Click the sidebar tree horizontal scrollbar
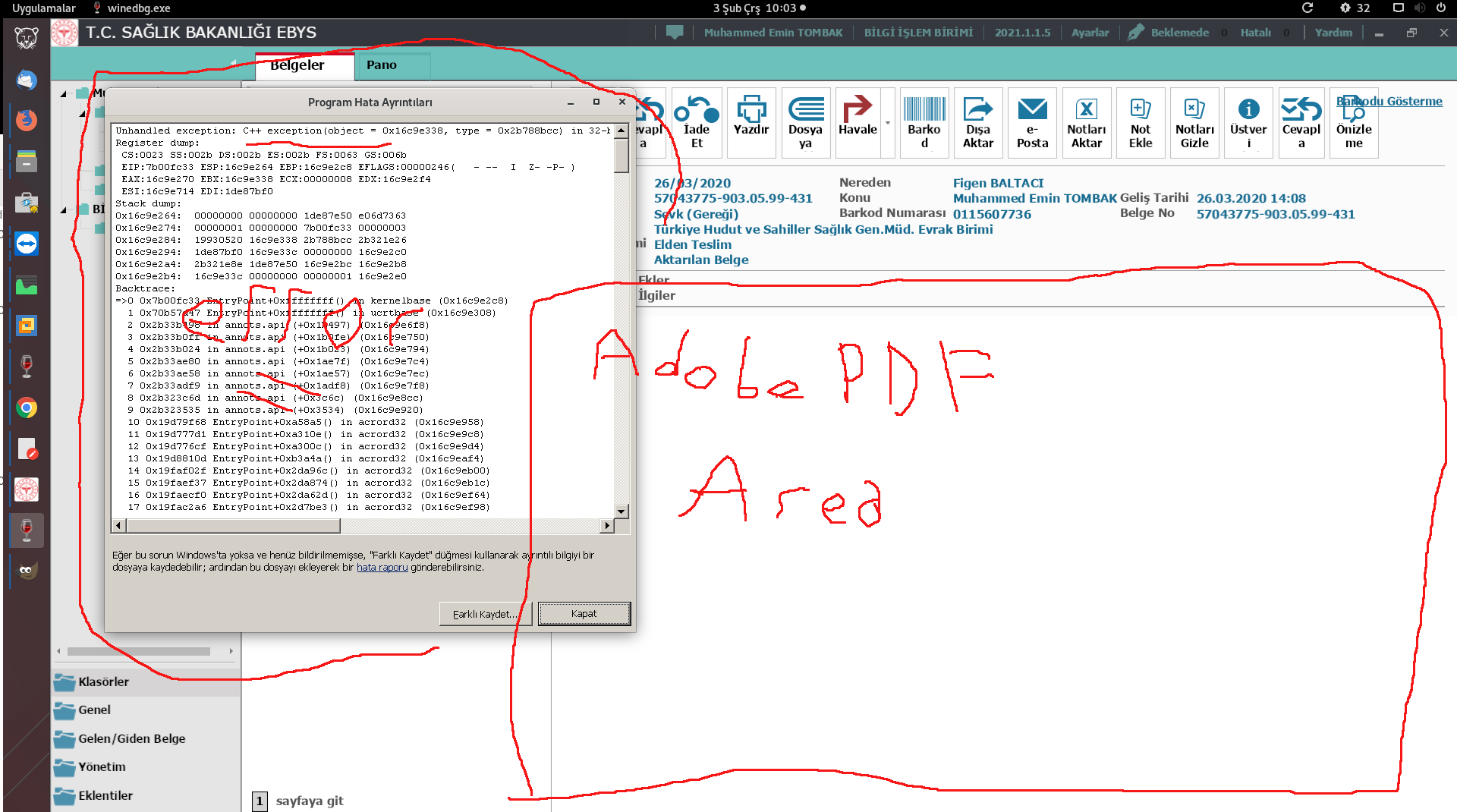1457x812 pixels. [139, 652]
